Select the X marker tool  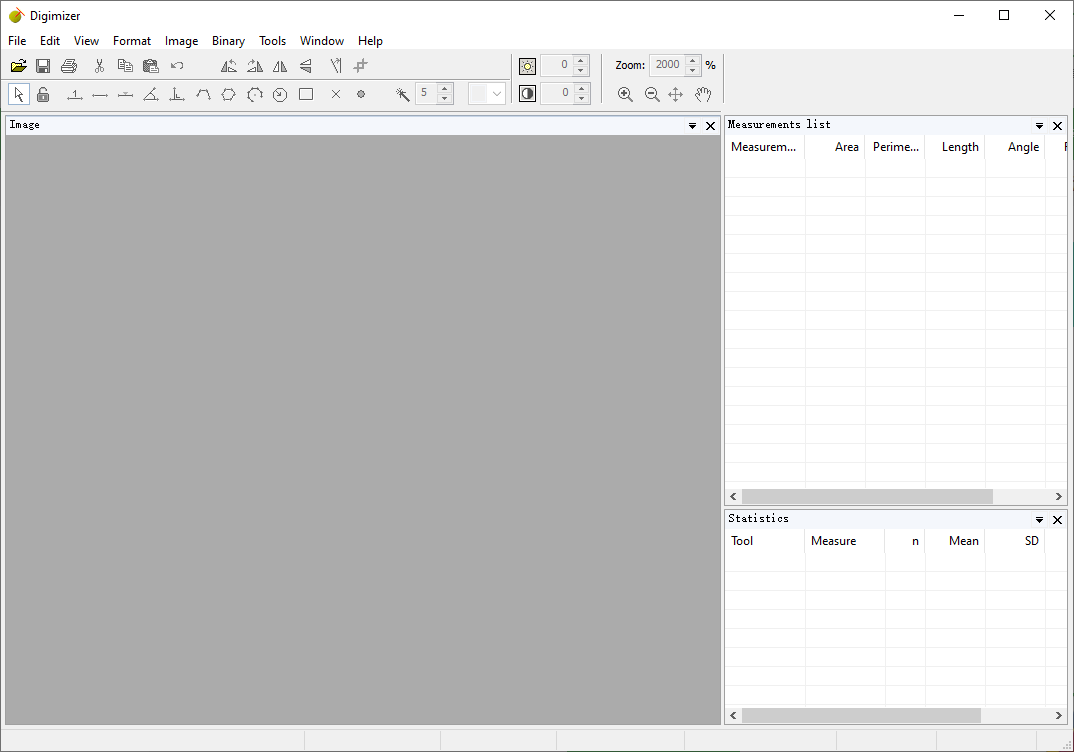coord(336,95)
